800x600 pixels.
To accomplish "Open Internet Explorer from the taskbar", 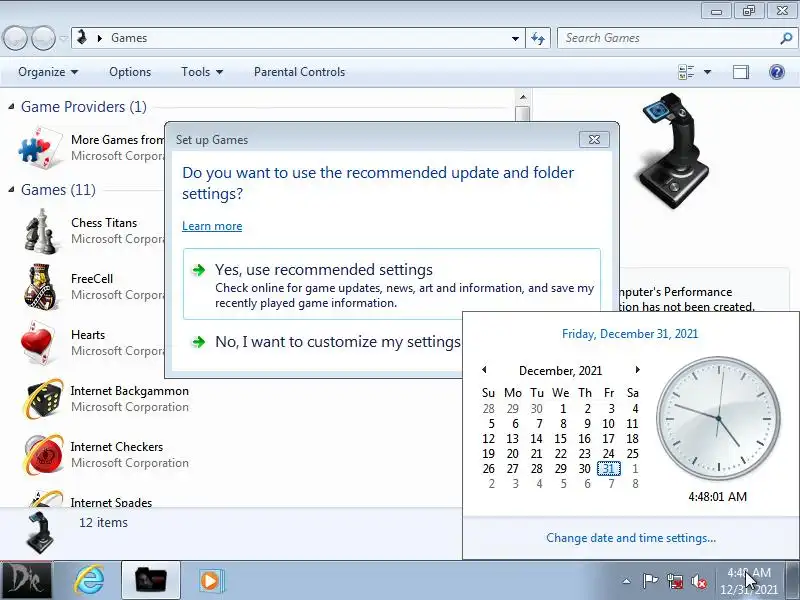I will point(90,580).
